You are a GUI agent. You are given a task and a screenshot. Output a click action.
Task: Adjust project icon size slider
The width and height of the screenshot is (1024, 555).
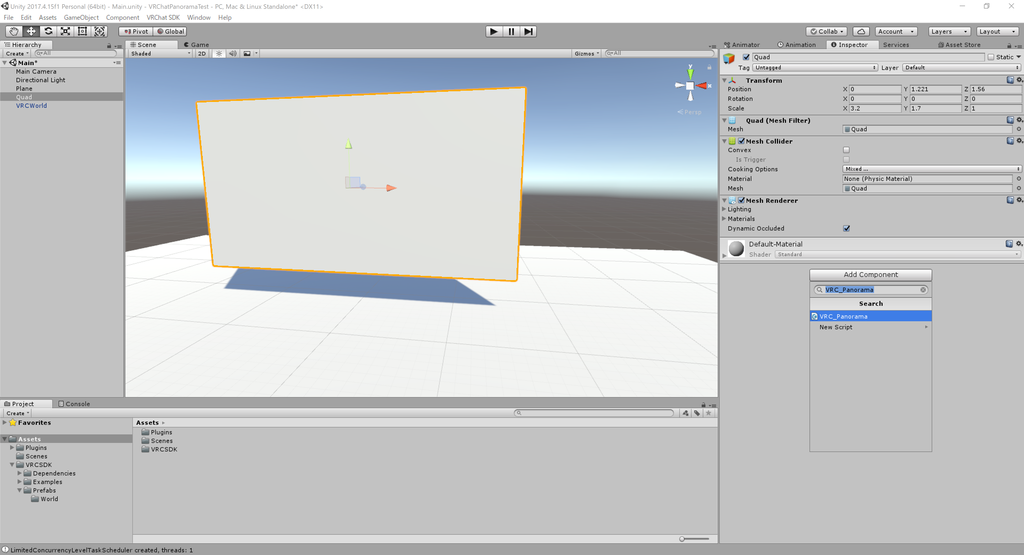pos(694,539)
